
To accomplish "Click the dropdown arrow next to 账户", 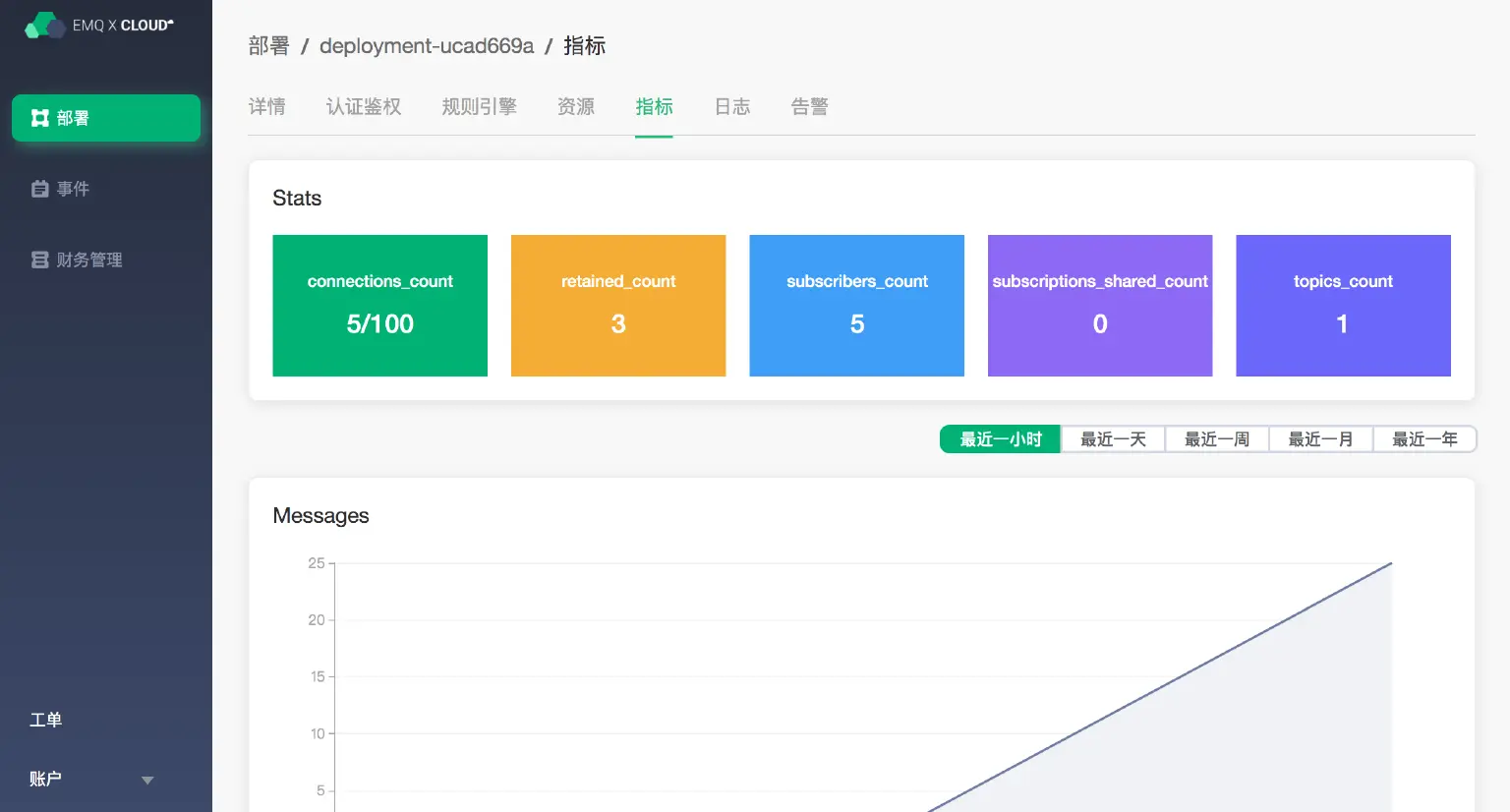I will (146, 780).
